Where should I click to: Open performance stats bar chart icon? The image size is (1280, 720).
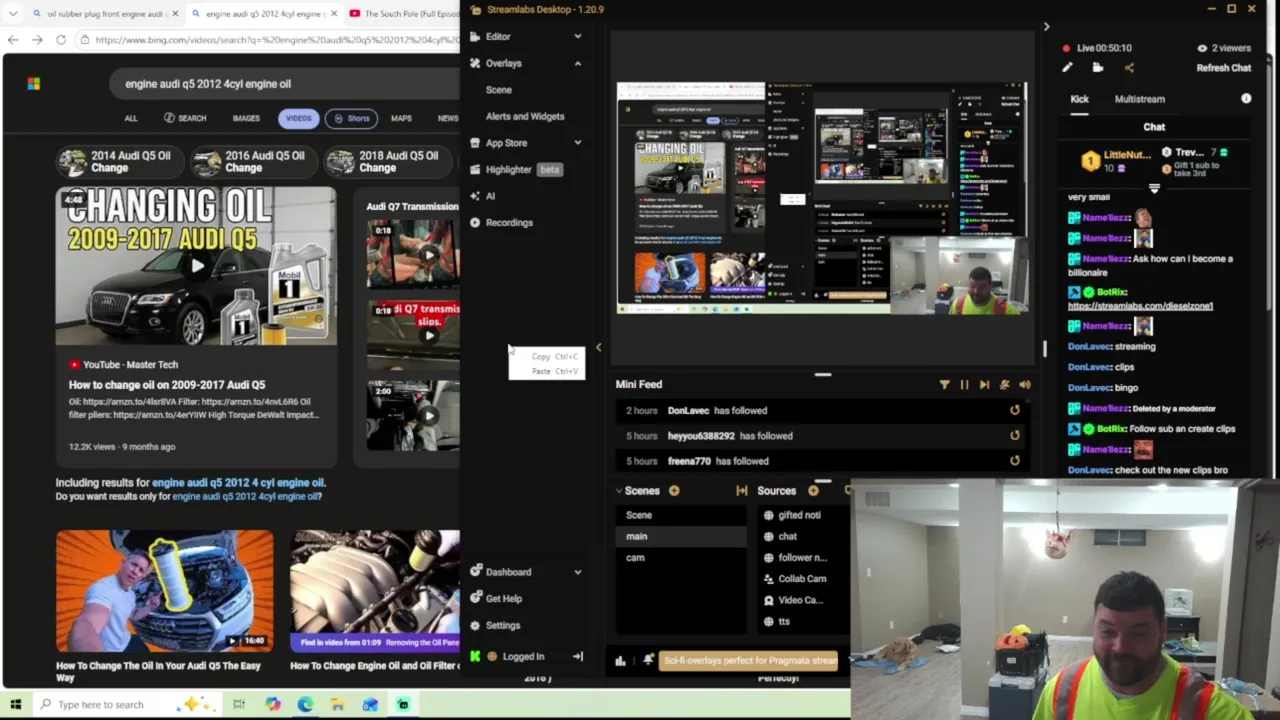click(620, 660)
